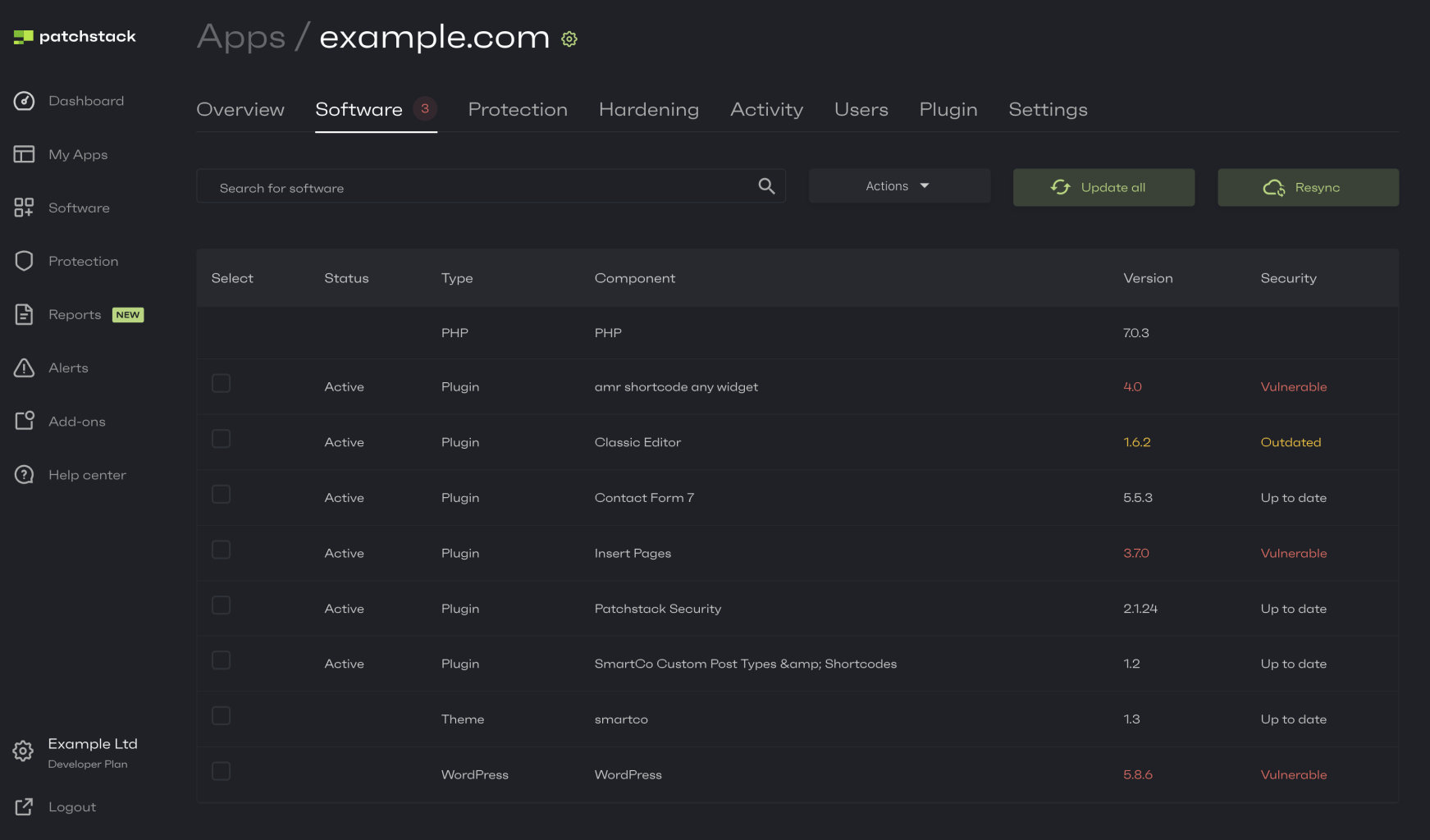Tick the Patchstack Security row checkbox
Viewport: 1430px width, 840px height.
pyautogui.click(x=222, y=605)
